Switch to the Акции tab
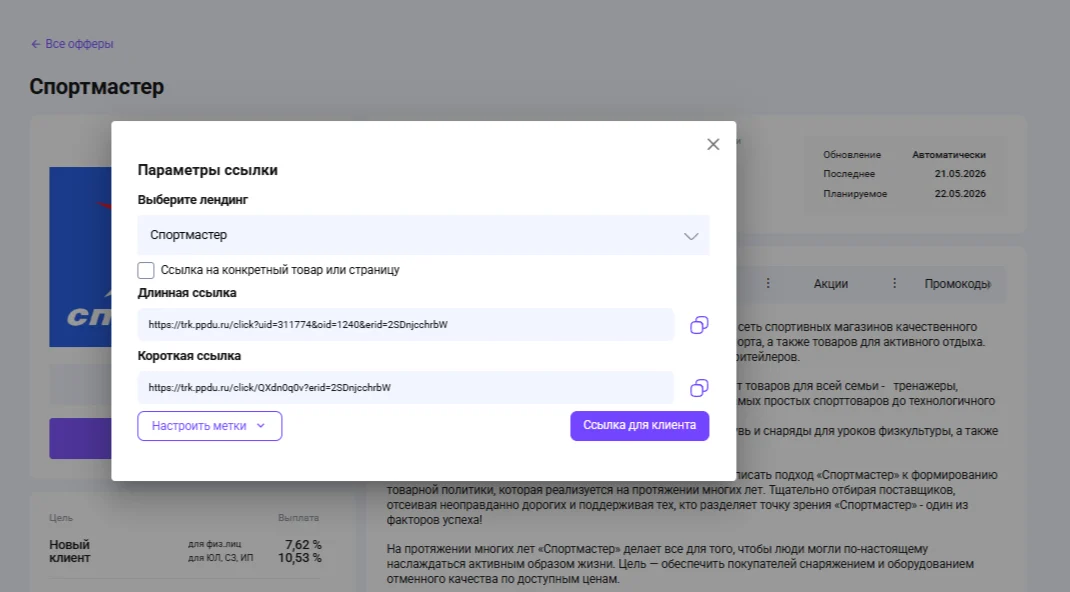The height and width of the screenshot is (592, 1070). pyautogui.click(x=830, y=284)
